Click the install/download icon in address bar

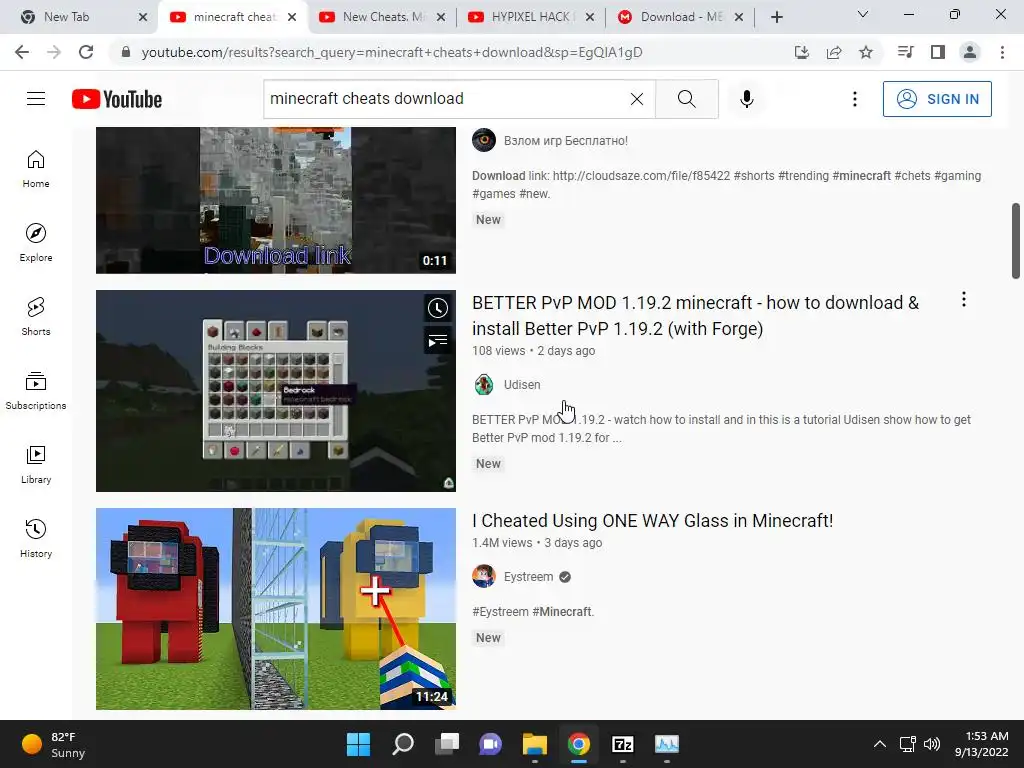pyautogui.click(x=802, y=52)
